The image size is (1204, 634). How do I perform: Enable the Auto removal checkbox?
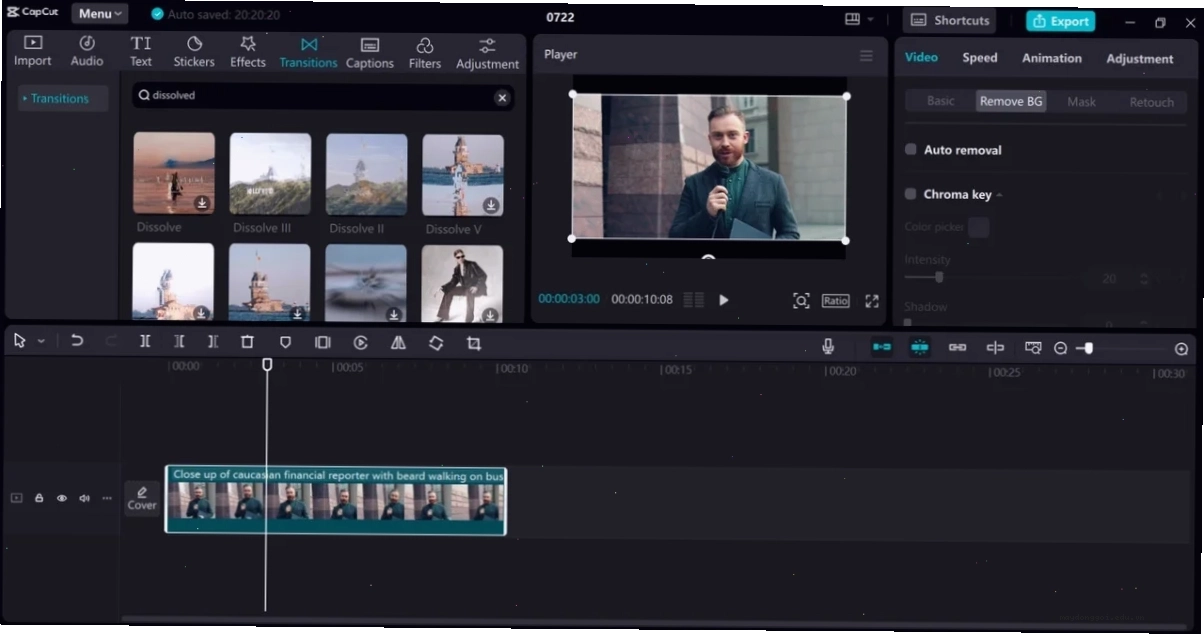point(911,149)
